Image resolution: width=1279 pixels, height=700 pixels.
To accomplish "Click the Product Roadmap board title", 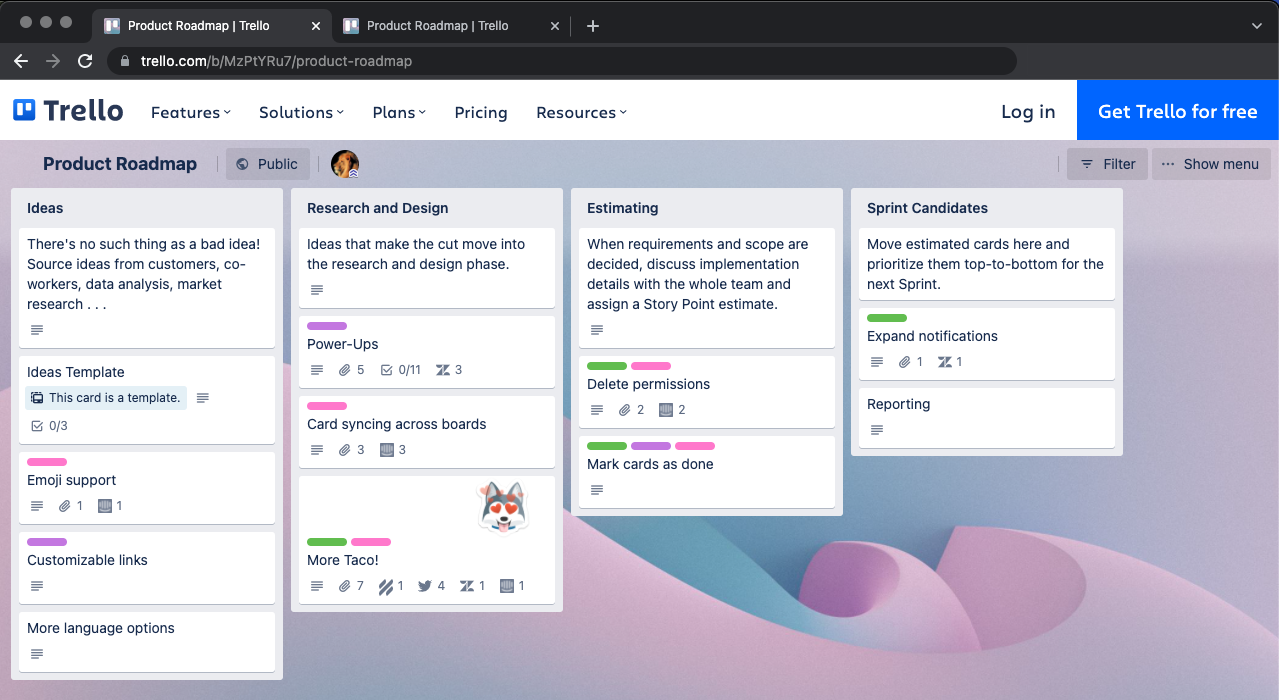I will pyautogui.click(x=120, y=164).
